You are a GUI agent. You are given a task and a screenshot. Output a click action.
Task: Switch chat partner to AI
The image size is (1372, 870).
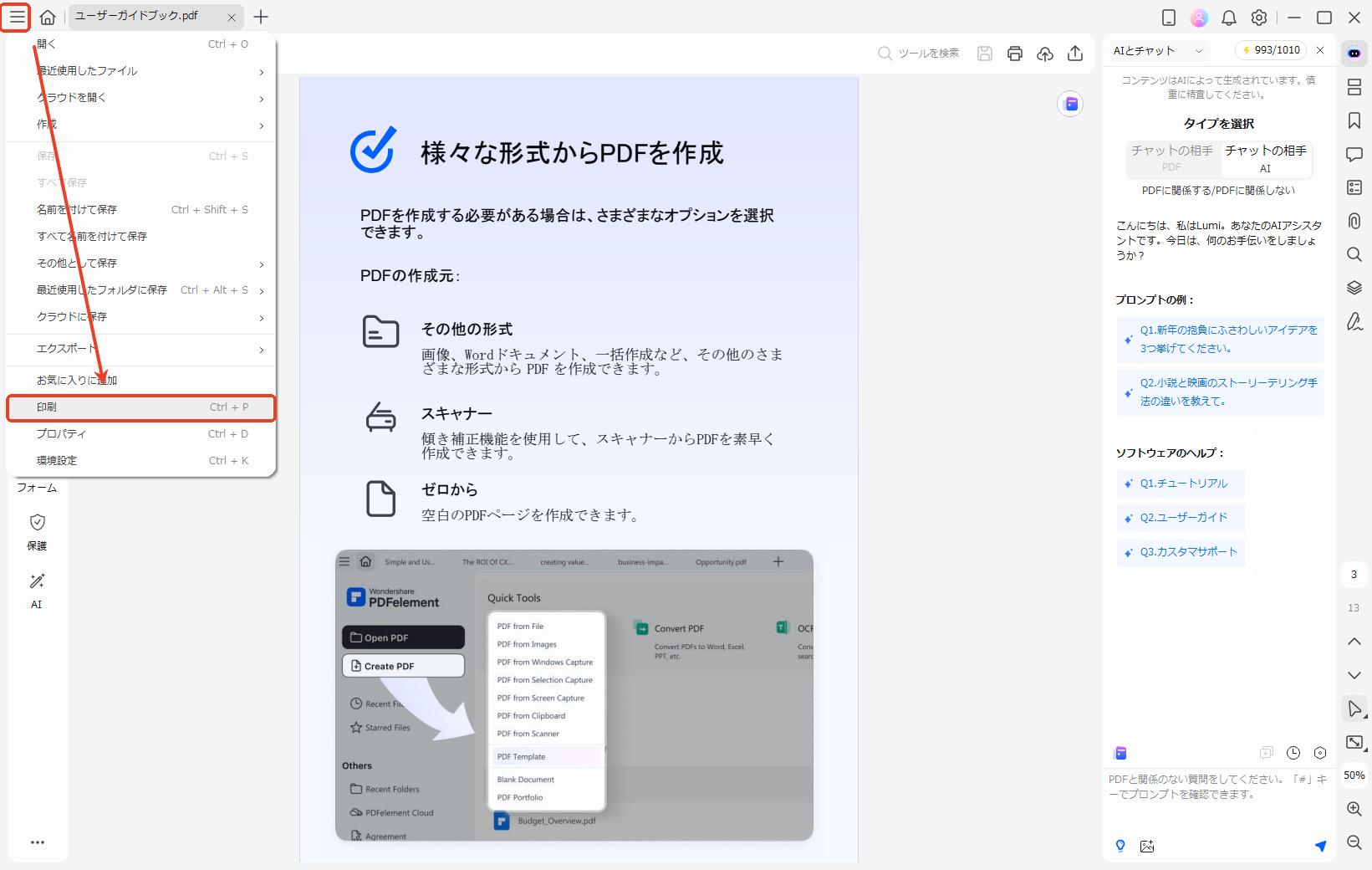coord(1266,160)
